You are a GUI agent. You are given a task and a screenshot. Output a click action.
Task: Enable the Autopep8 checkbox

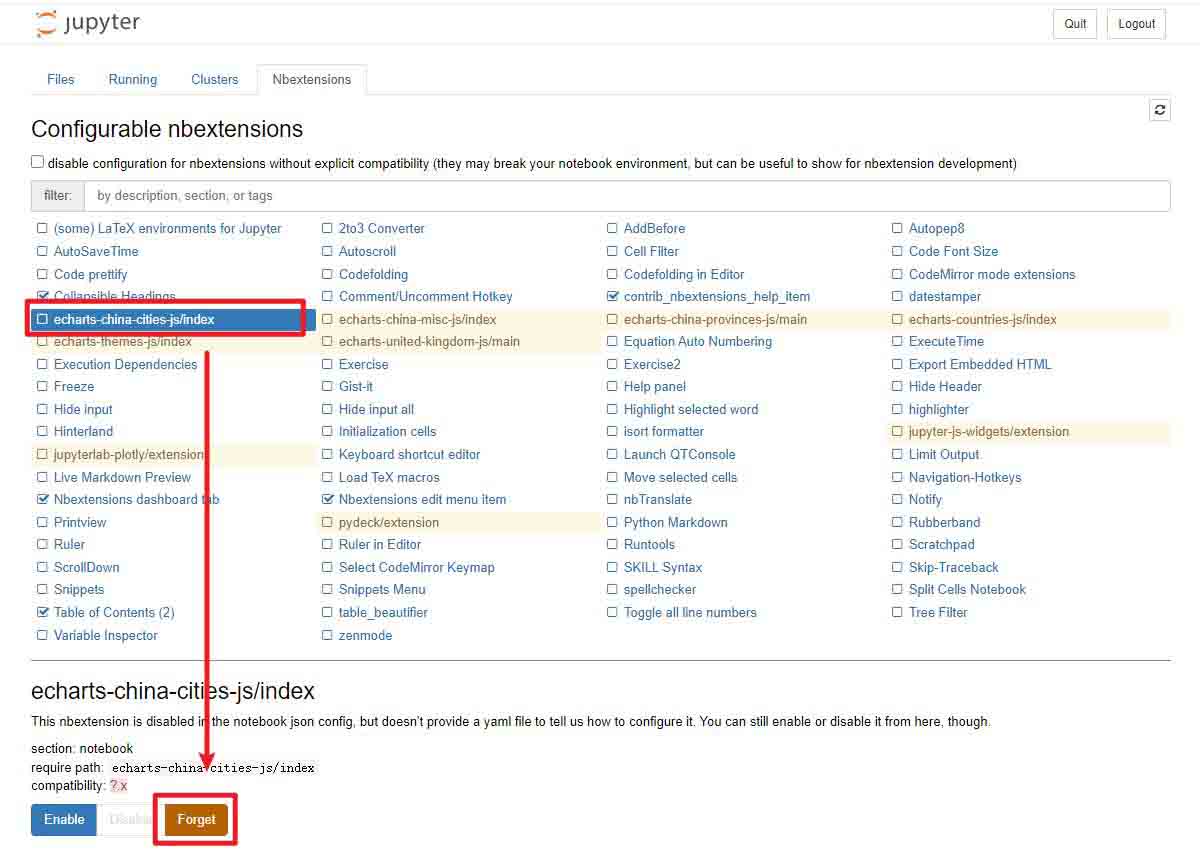pos(897,229)
